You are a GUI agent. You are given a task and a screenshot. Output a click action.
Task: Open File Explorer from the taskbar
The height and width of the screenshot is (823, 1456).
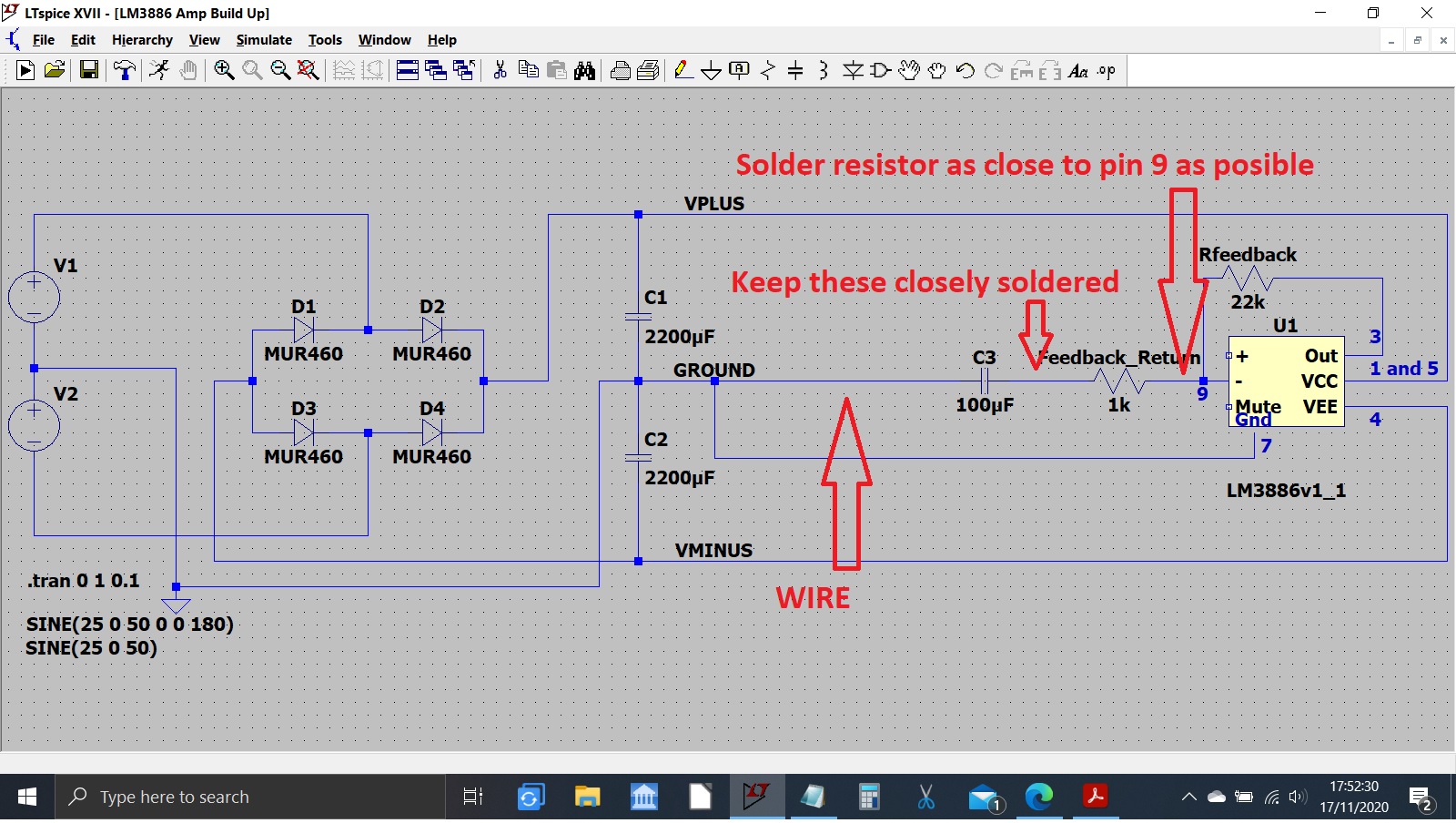(588, 798)
